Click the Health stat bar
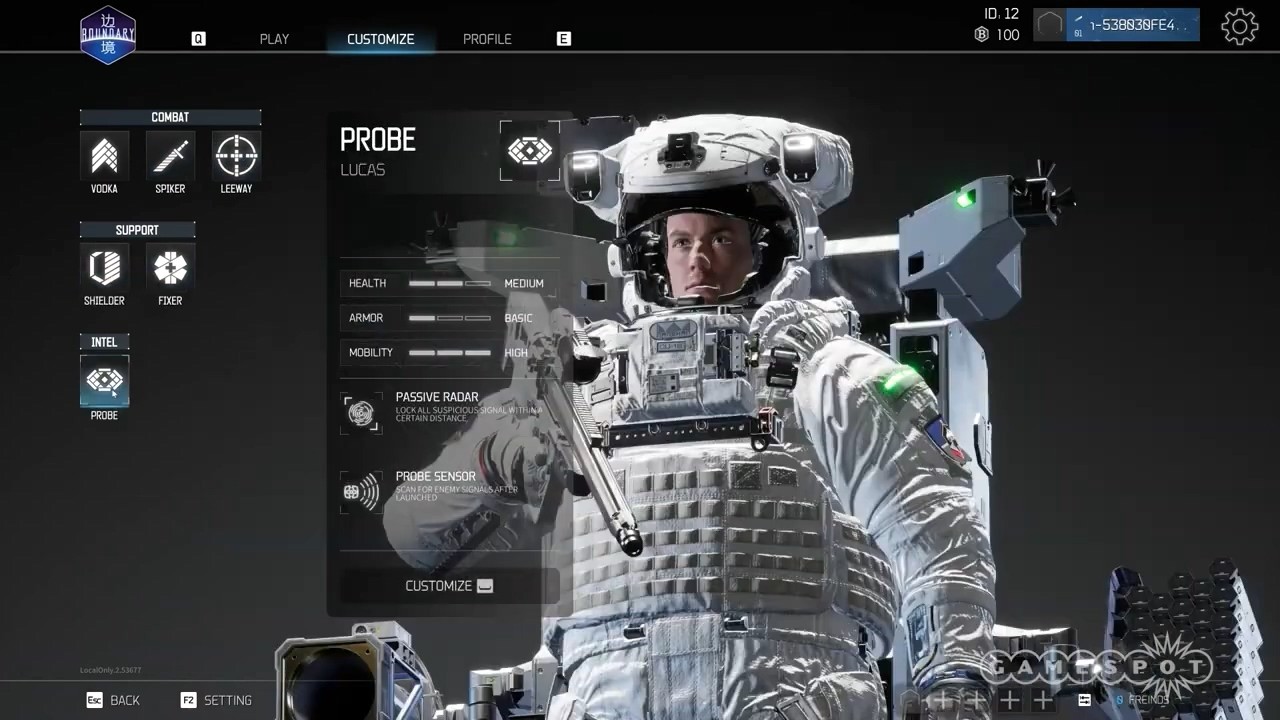Image resolution: width=1280 pixels, height=720 pixels. click(x=450, y=284)
